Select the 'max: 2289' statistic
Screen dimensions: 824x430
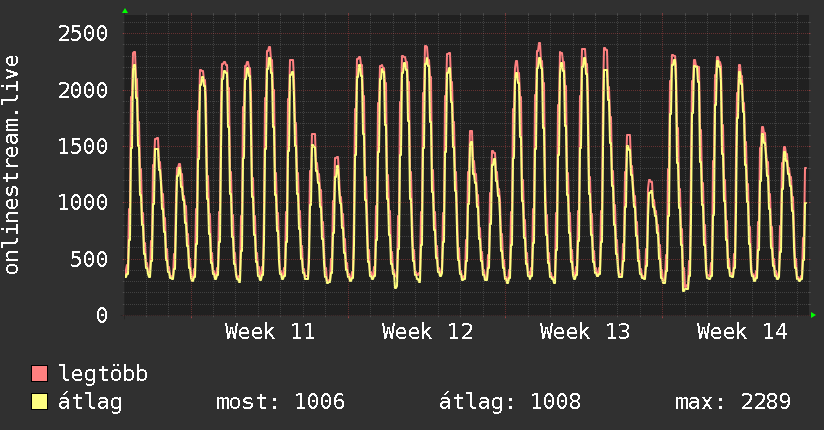click(733, 402)
